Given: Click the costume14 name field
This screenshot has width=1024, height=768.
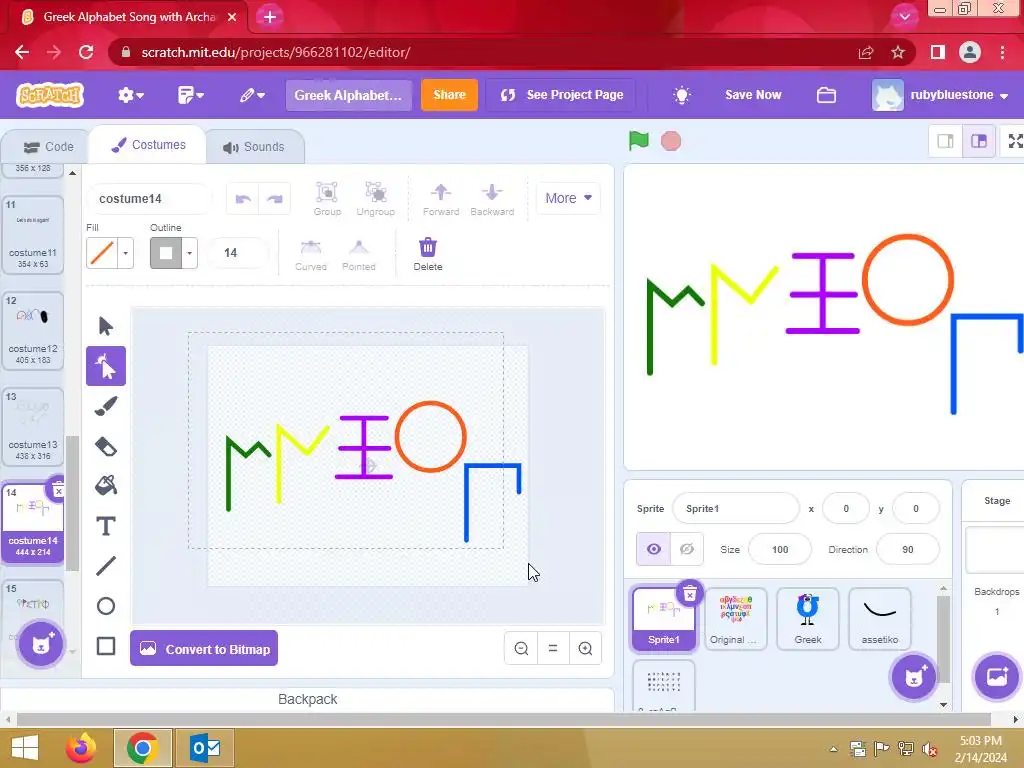Looking at the screenshot, I should point(148,199).
